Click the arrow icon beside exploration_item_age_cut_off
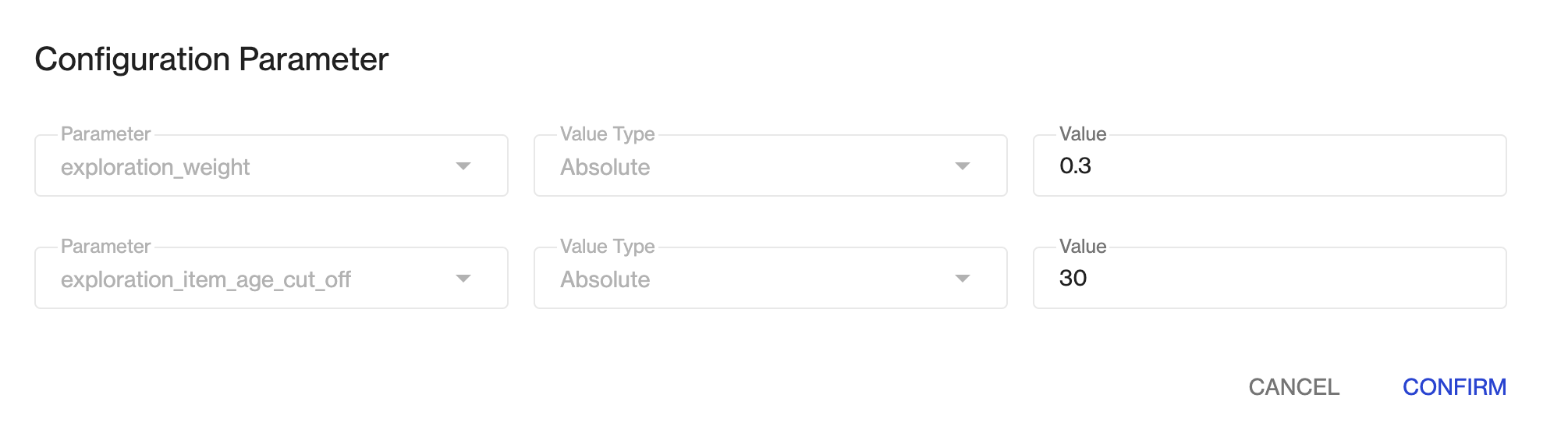1568x448 pixels. 463,279
